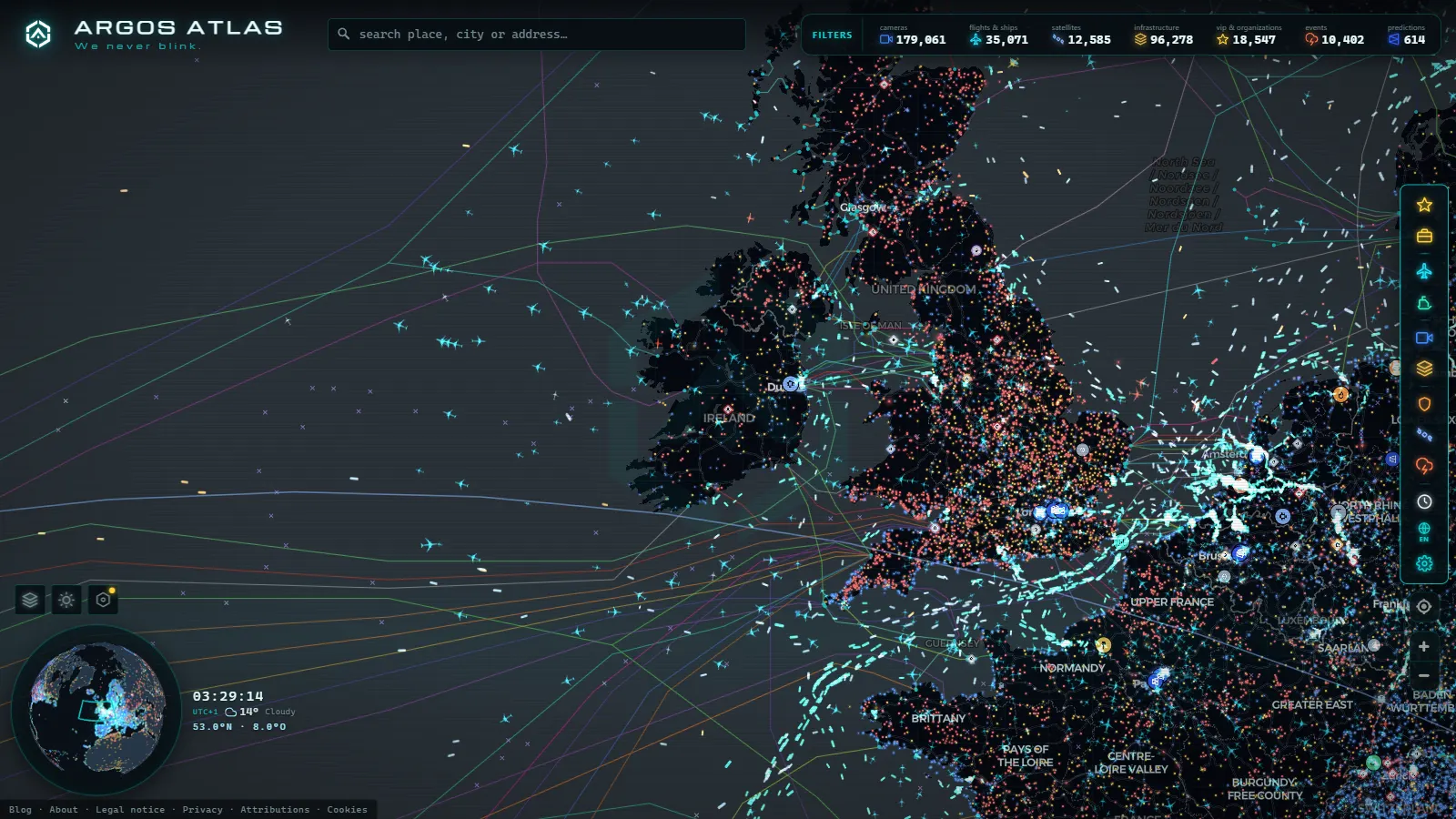Toggle flights & ships filter showing 35,071
Image resolution: width=1456 pixels, height=819 pixels.
(x=998, y=35)
